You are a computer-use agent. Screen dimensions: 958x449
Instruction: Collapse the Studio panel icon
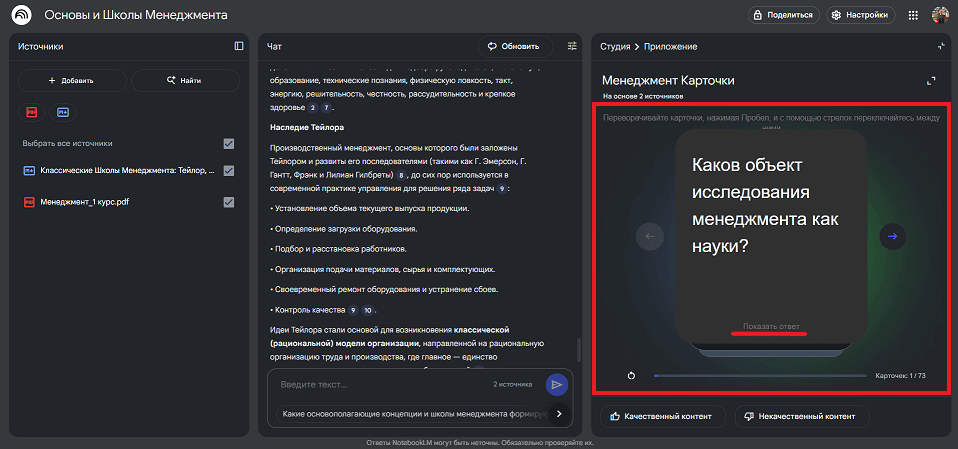[x=942, y=46]
